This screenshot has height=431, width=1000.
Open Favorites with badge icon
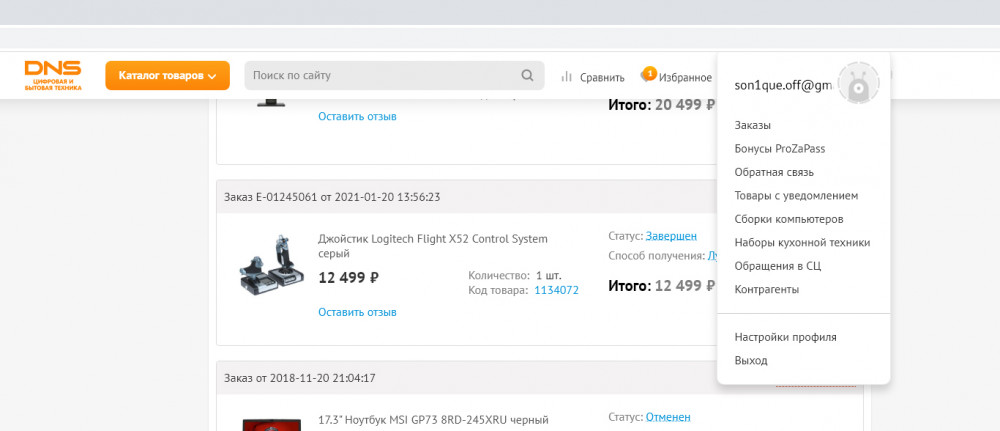point(647,76)
